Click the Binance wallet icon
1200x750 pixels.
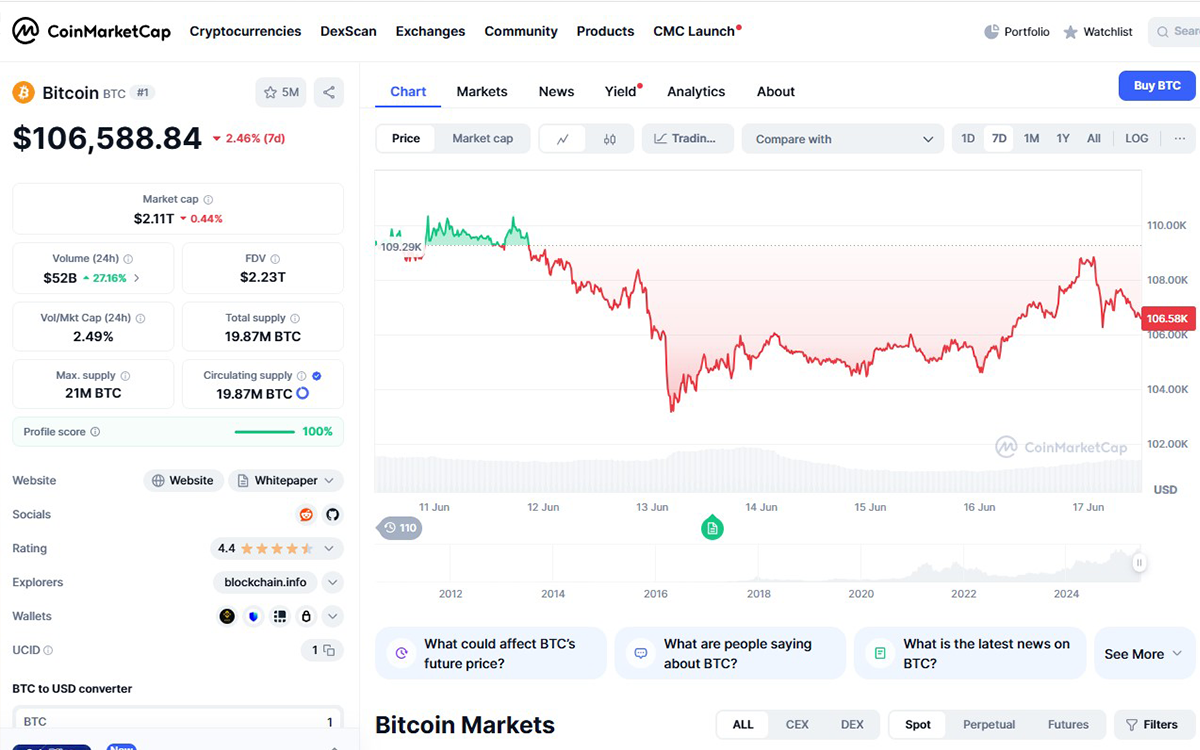coord(227,616)
